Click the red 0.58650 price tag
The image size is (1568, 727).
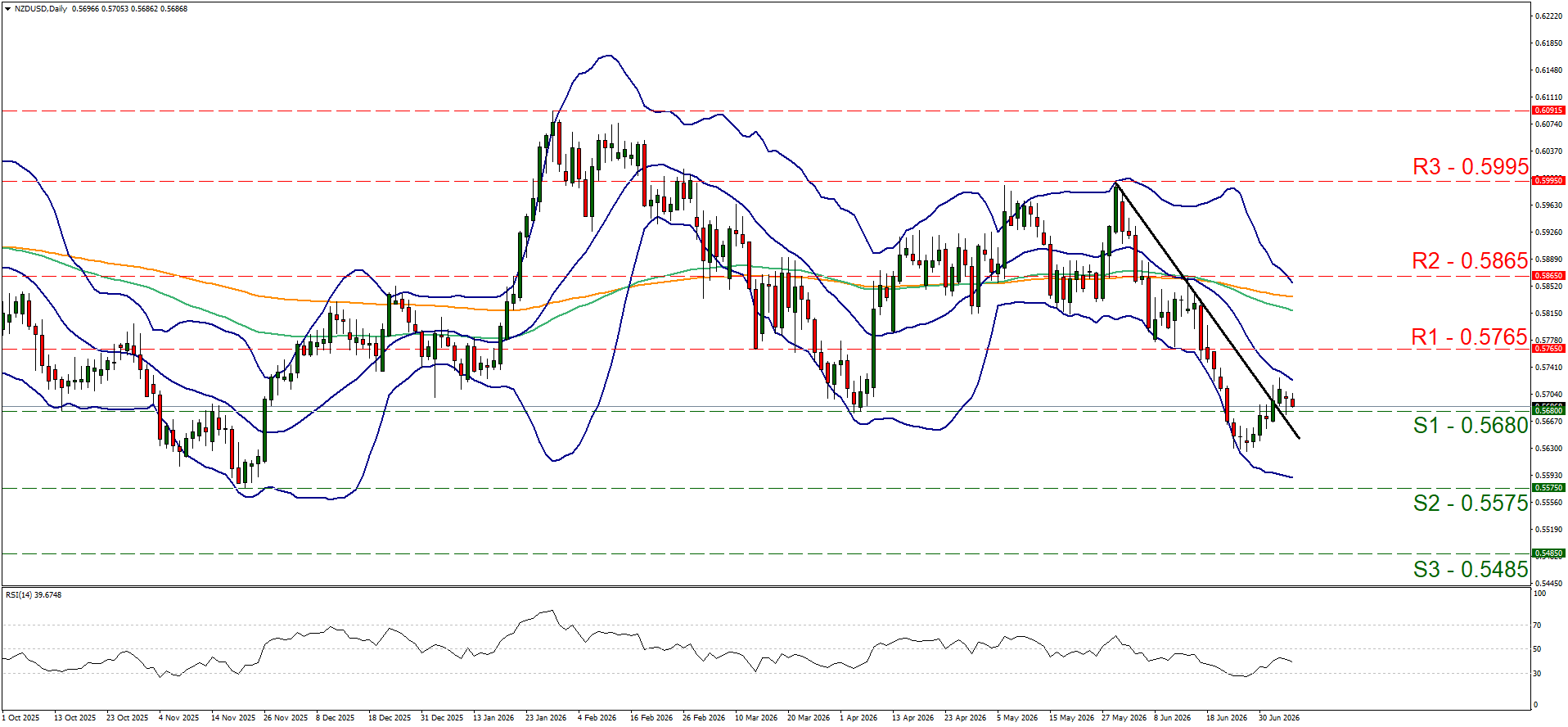pyautogui.click(x=1548, y=276)
